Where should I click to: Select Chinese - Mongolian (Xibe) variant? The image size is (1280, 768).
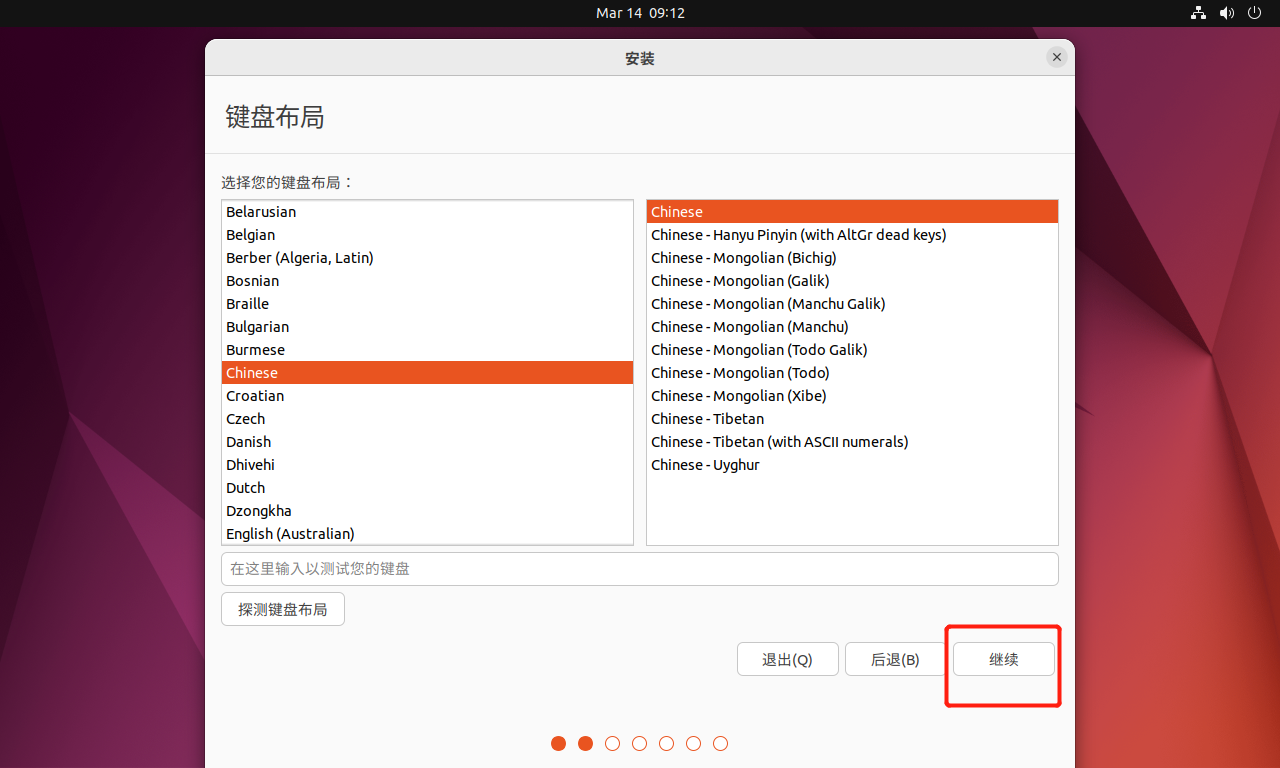[852, 396]
